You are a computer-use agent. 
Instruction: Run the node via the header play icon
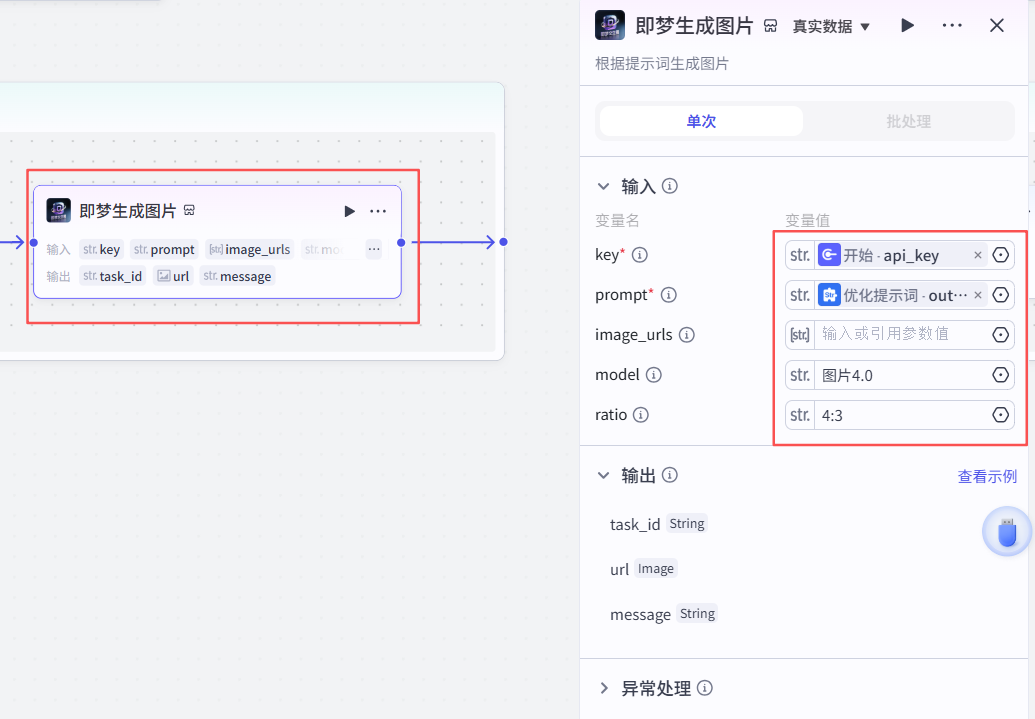(x=906, y=25)
